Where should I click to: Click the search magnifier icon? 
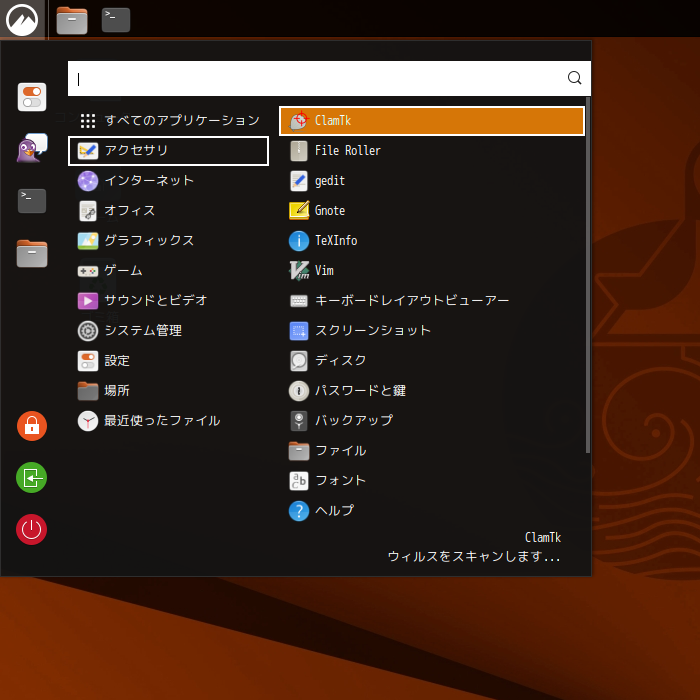[x=574, y=78]
